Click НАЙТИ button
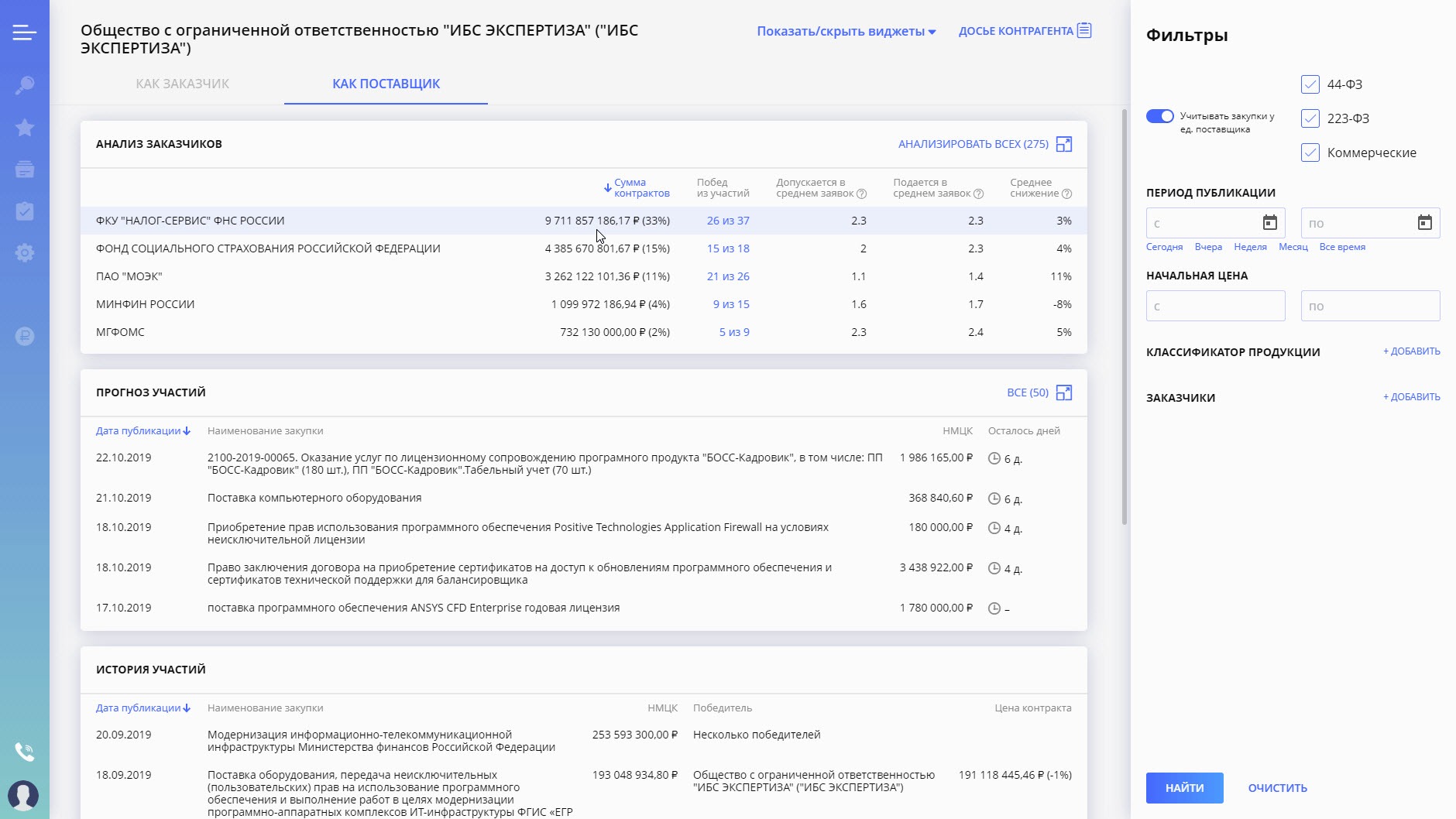 pos(1185,788)
